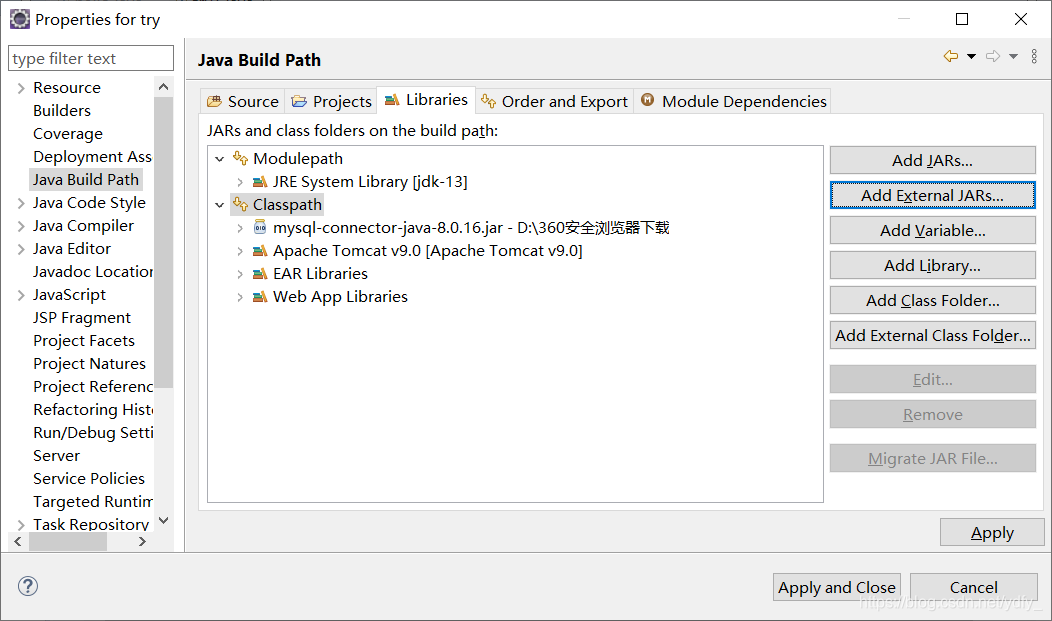Click sidebar scroll down arrow
This screenshot has height=621, width=1052.
coord(163,520)
